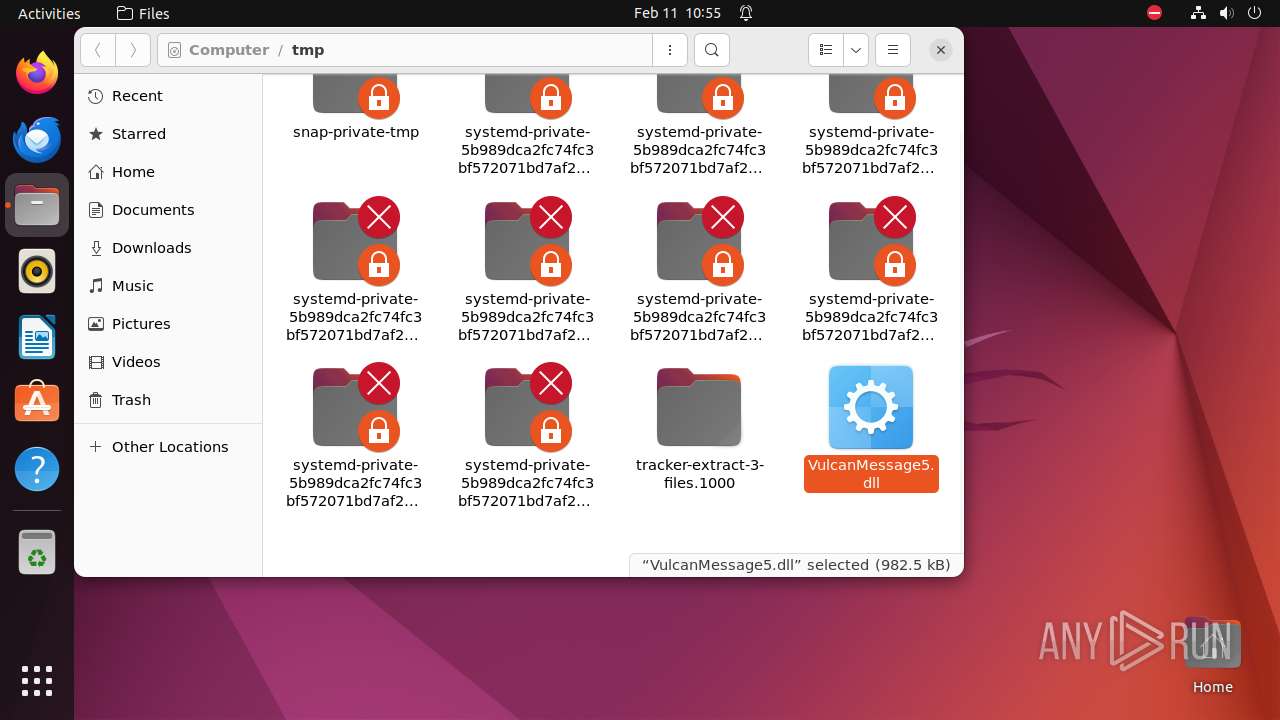The height and width of the screenshot is (720, 1280).
Task: Open the Activities overview
Action: pyautogui.click(x=49, y=13)
